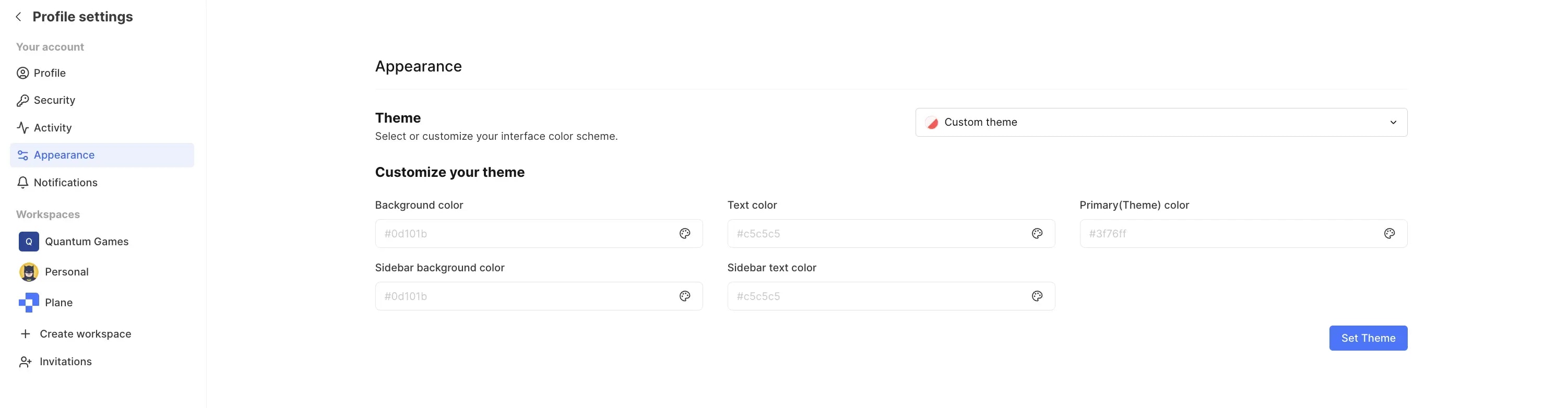Open the Invitations link

point(65,362)
